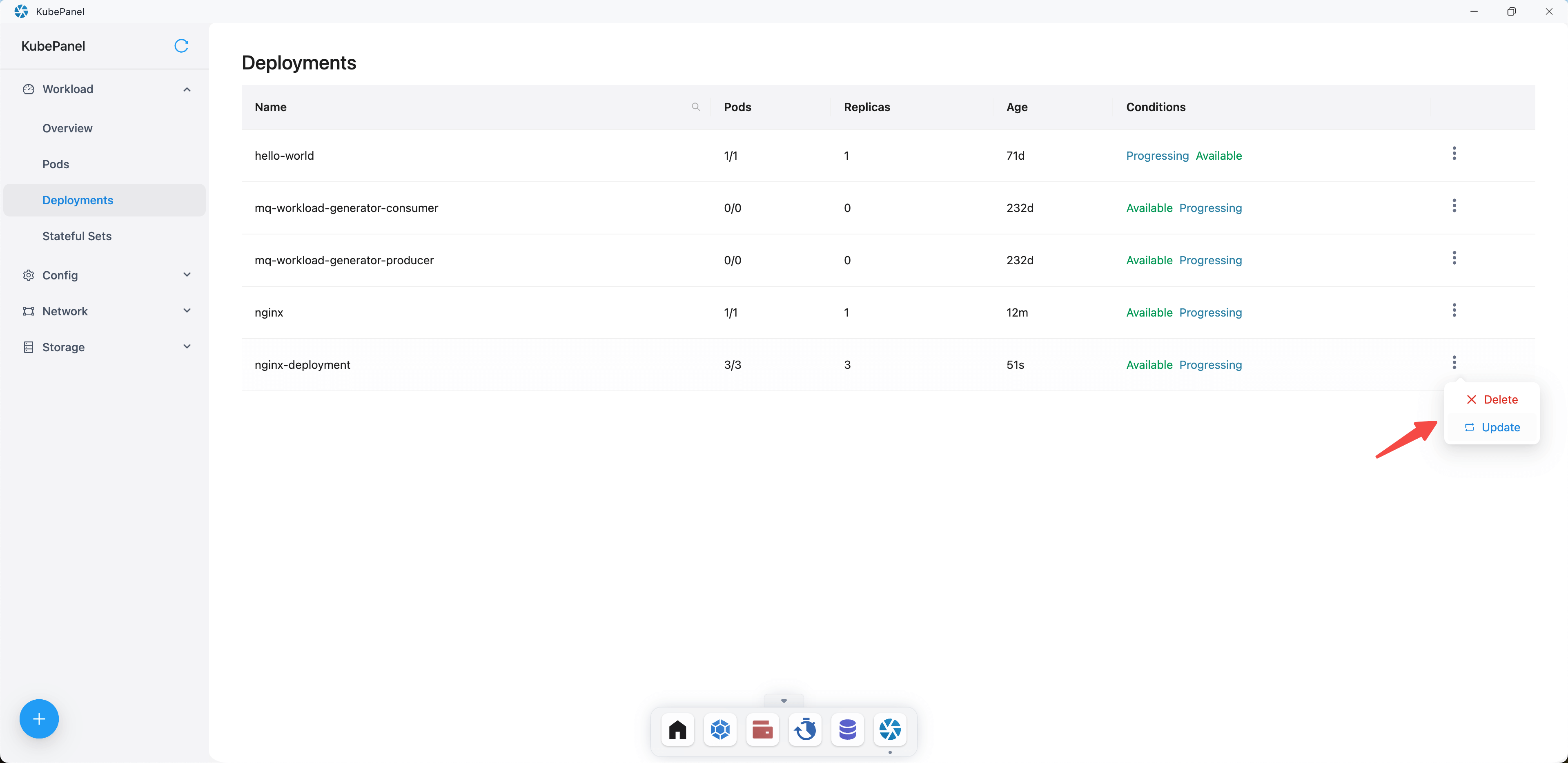Image resolution: width=1568 pixels, height=763 pixels.
Task: Click the refresh icon beside KubePanel title
Action: [181, 46]
